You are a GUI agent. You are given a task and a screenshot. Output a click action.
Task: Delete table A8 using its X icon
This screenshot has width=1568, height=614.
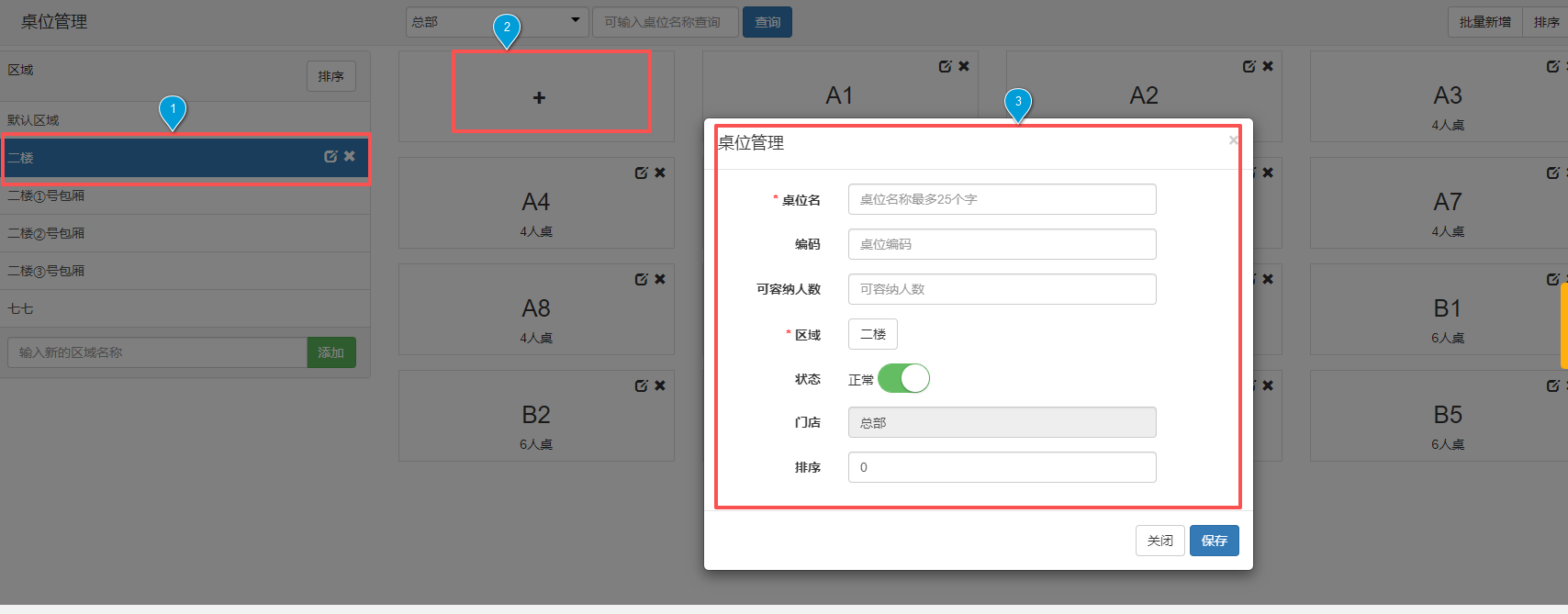[660, 279]
